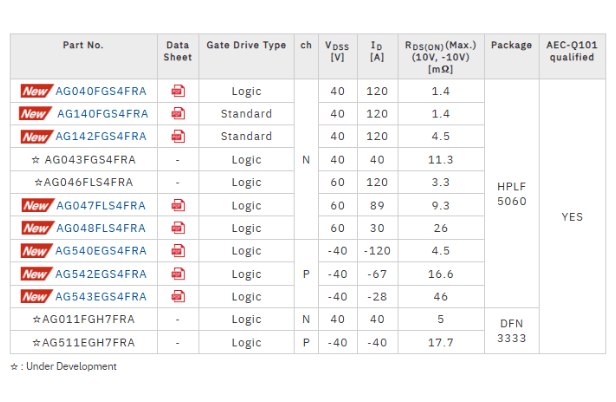This screenshot has height=402, width=616.
Task: Open the AG543EGS4FRA product link
Action: pyautogui.click(x=101, y=297)
